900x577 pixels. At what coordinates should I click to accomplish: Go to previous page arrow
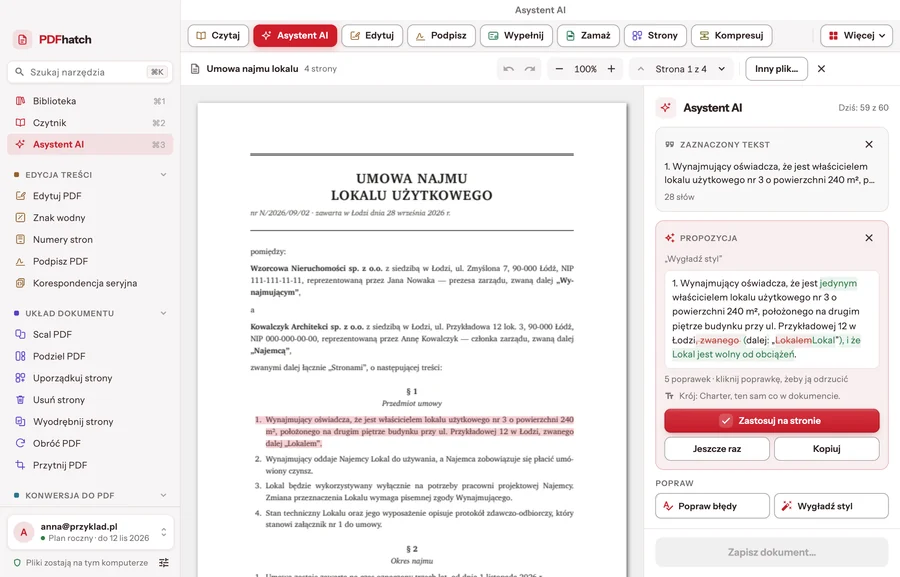[641, 69]
